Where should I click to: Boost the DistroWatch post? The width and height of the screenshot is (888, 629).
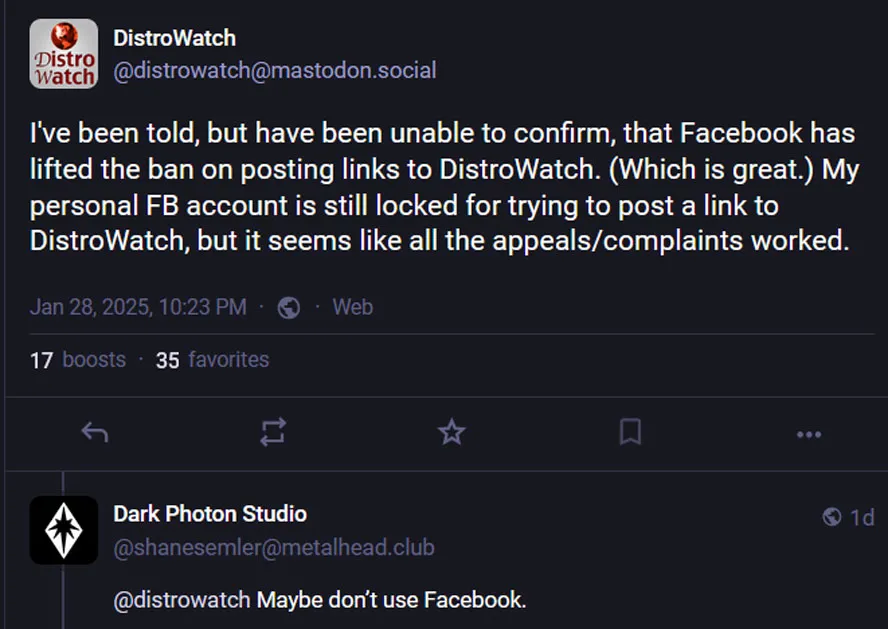[x=273, y=432]
